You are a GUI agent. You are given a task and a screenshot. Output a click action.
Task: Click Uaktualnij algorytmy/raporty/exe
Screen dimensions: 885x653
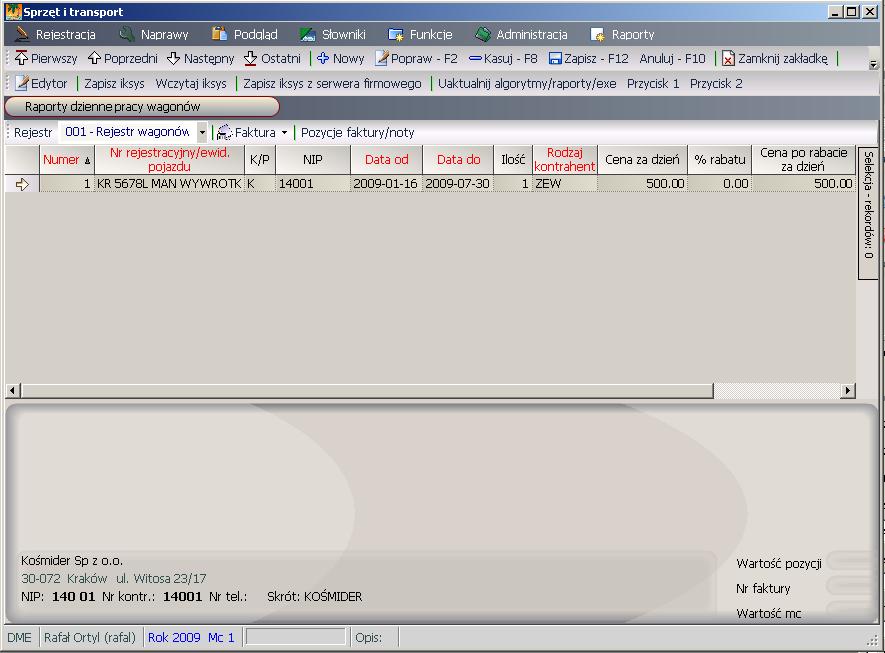pyautogui.click(x=527, y=84)
